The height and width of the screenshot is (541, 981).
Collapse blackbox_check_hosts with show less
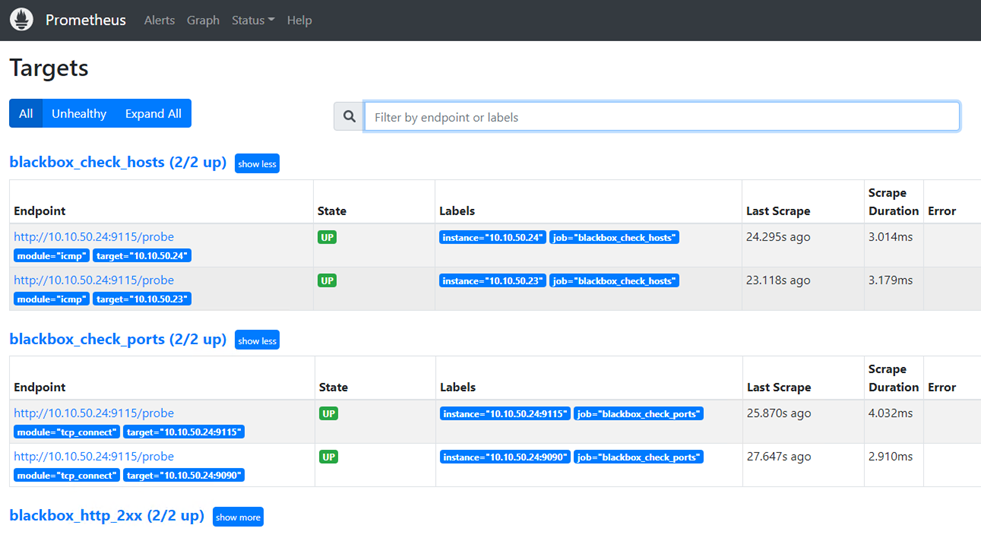coord(257,163)
